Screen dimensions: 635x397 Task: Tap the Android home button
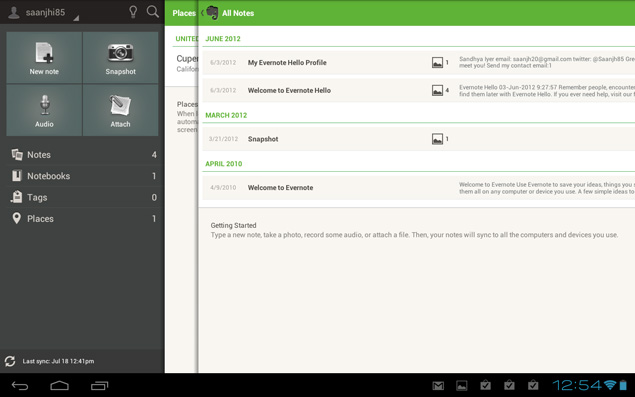[x=60, y=385]
